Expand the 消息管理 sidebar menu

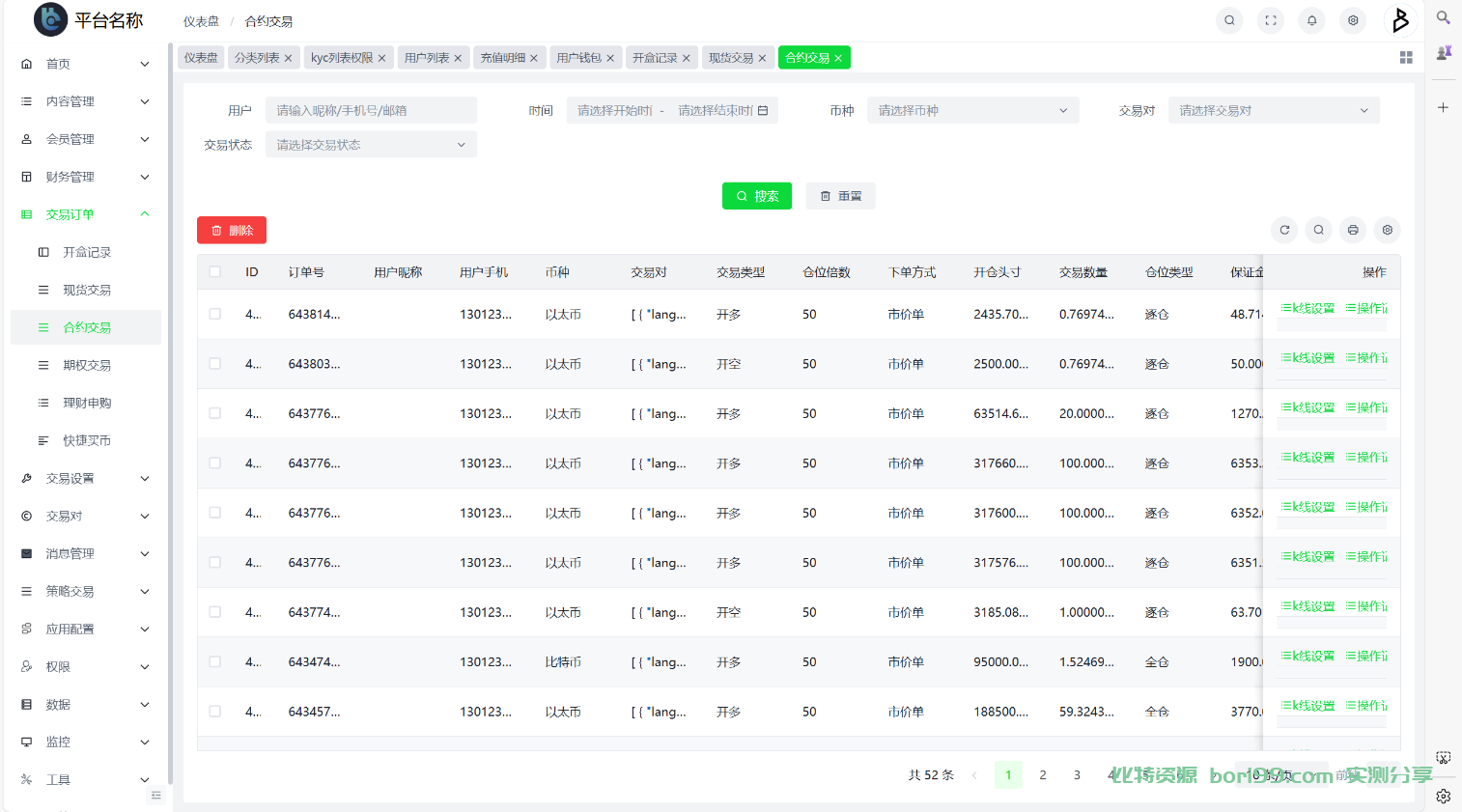click(86, 553)
